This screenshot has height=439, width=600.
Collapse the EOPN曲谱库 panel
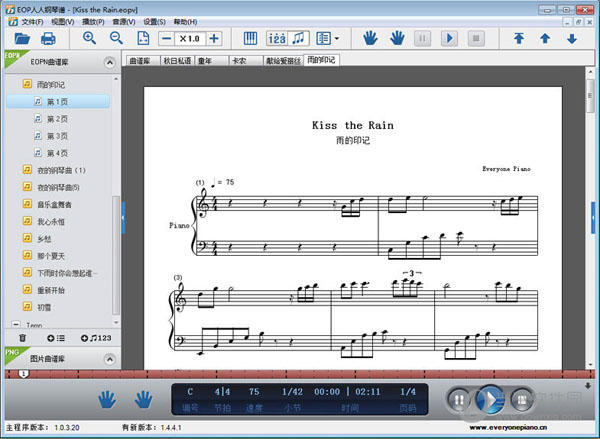click(109, 62)
